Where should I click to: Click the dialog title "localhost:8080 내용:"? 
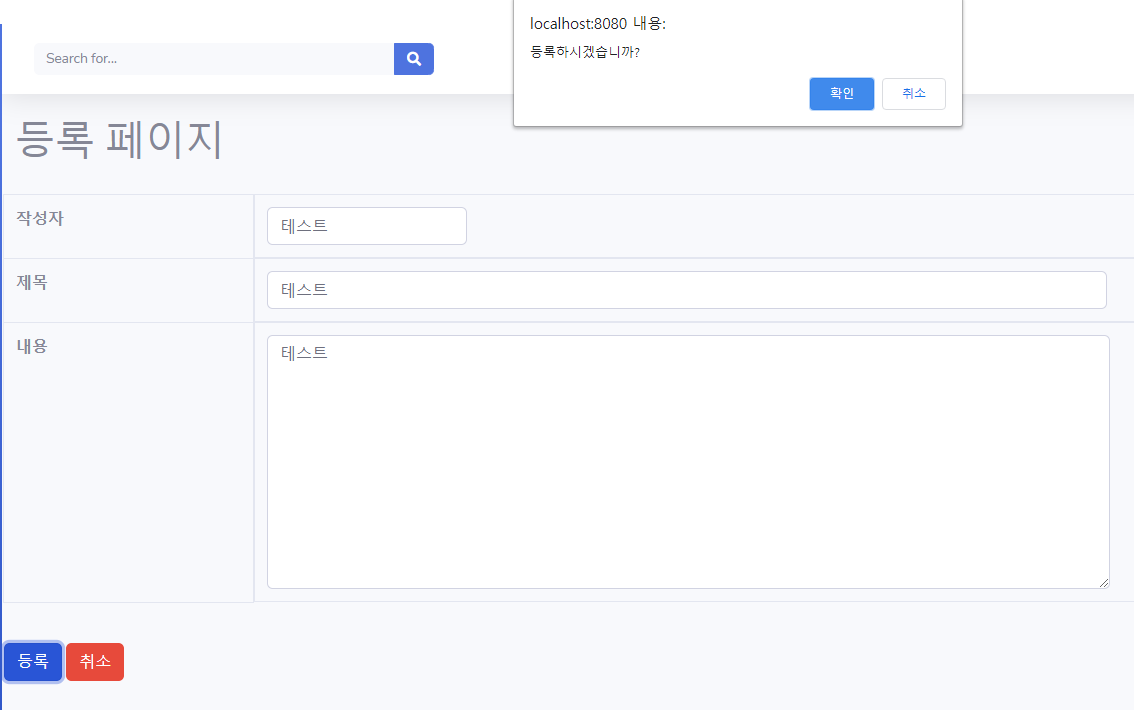597,24
